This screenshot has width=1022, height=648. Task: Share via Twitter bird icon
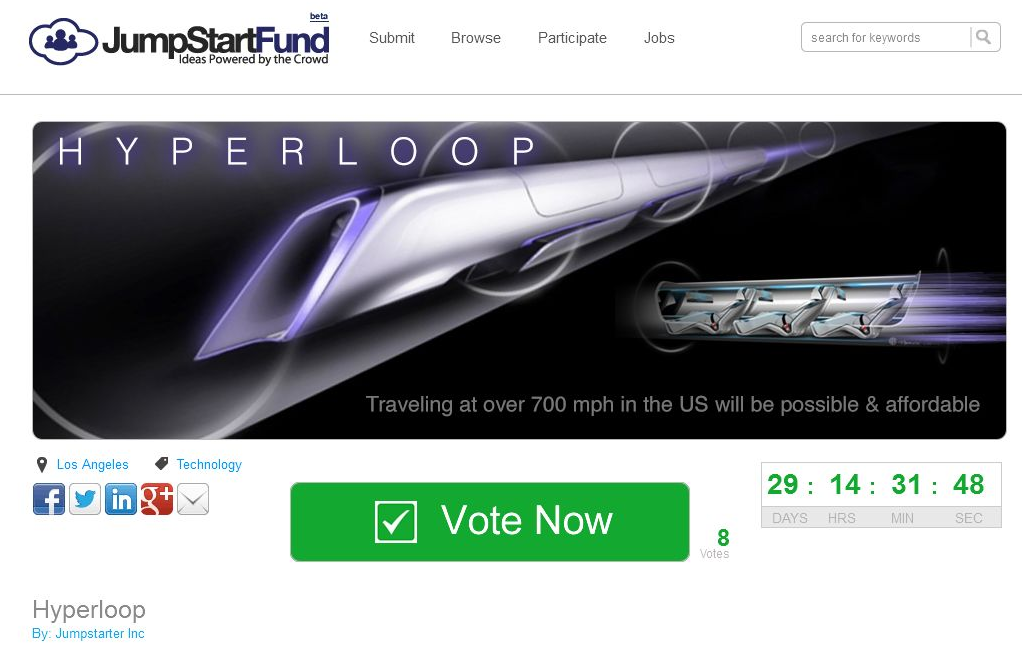pyautogui.click(x=85, y=499)
